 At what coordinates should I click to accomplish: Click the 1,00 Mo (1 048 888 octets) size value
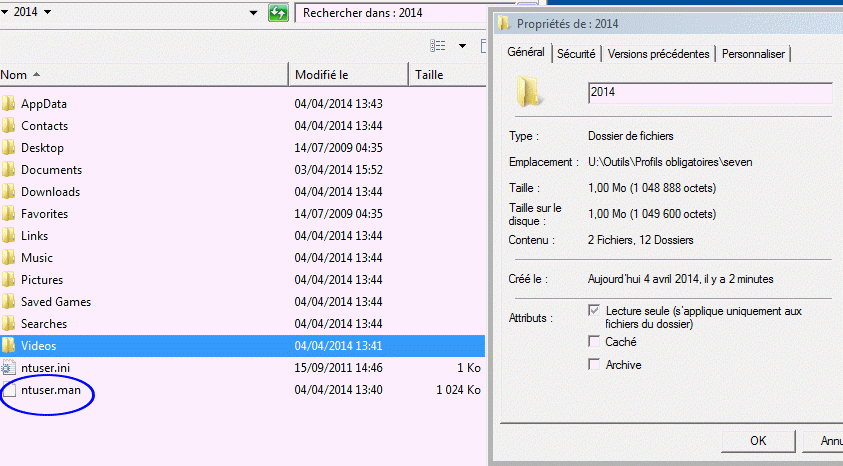pyautogui.click(x=652, y=188)
